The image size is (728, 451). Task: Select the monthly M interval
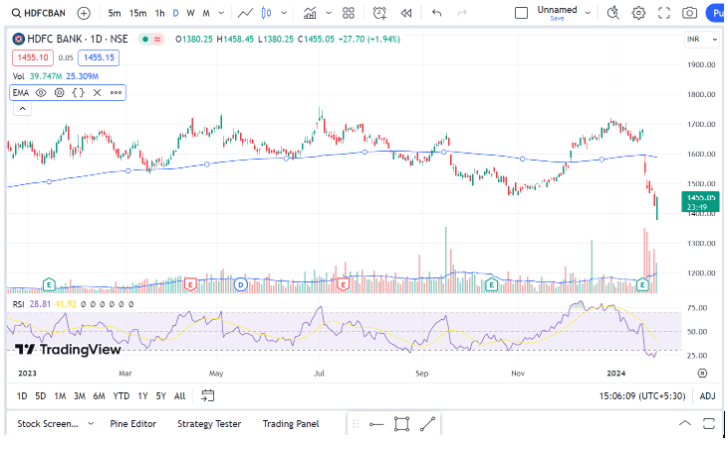[206, 13]
